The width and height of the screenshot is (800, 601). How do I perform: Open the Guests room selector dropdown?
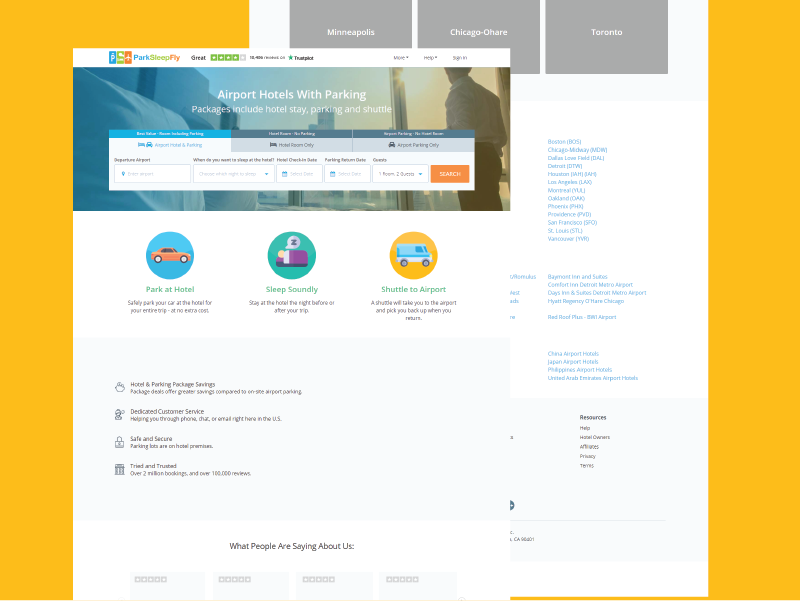pyautogui.click(x=400, y=174)
